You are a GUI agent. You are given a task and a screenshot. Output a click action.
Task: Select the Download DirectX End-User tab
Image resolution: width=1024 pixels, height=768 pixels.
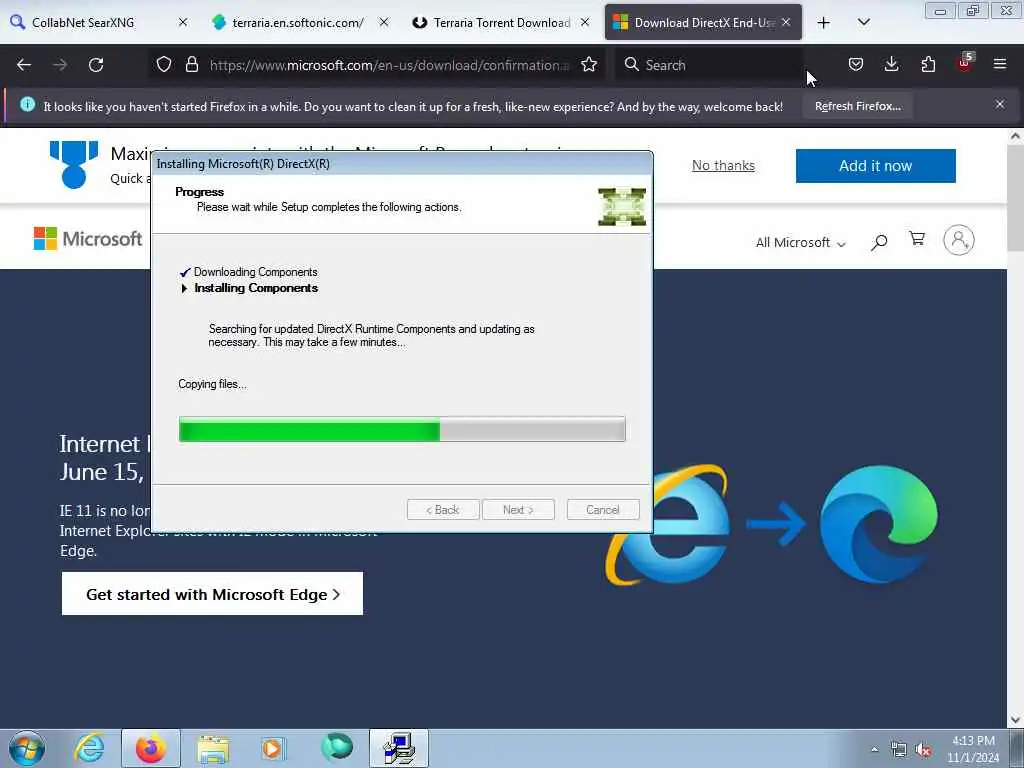point(703,22)
